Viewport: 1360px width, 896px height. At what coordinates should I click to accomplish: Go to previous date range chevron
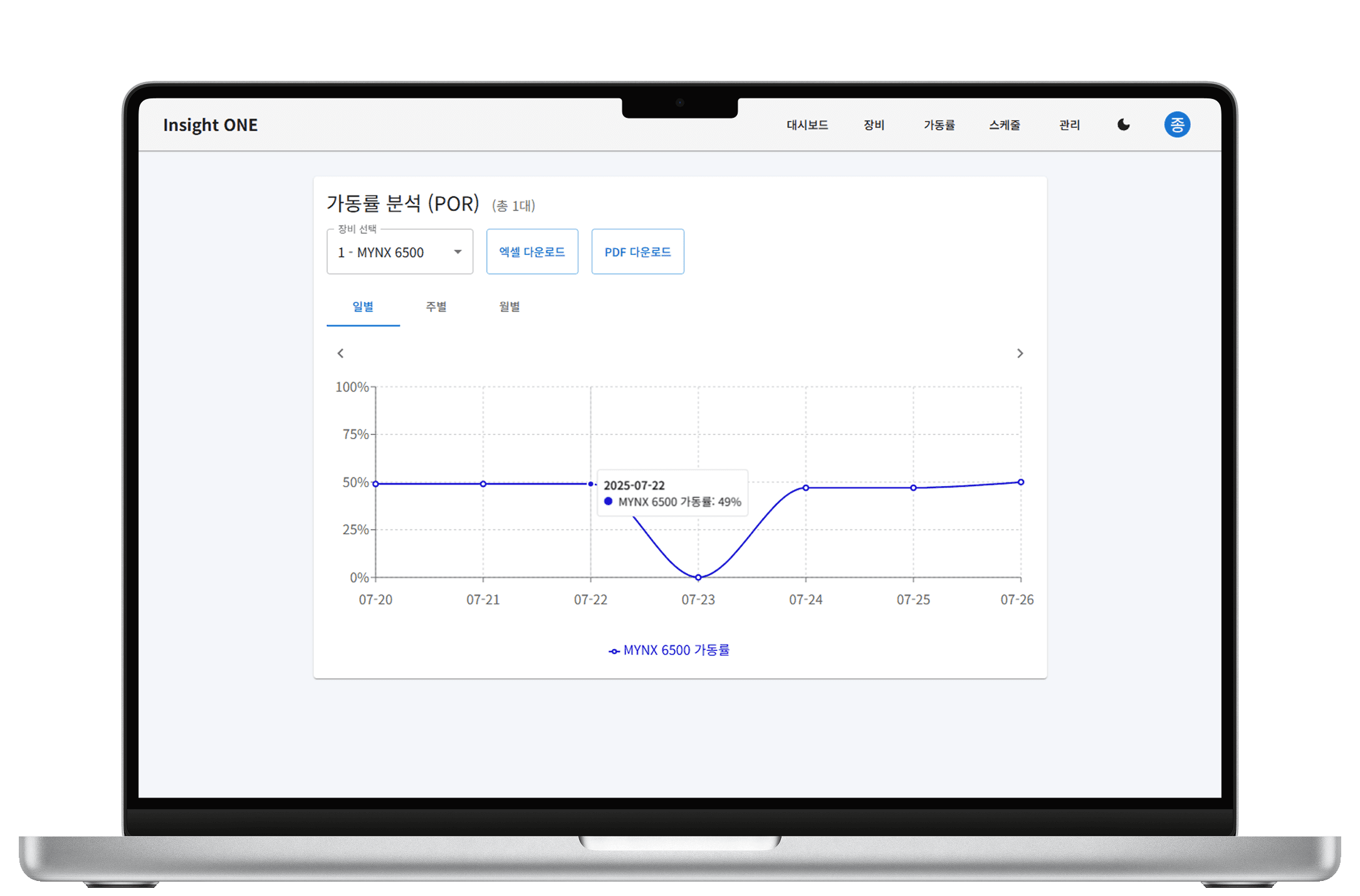click(340, 353)
